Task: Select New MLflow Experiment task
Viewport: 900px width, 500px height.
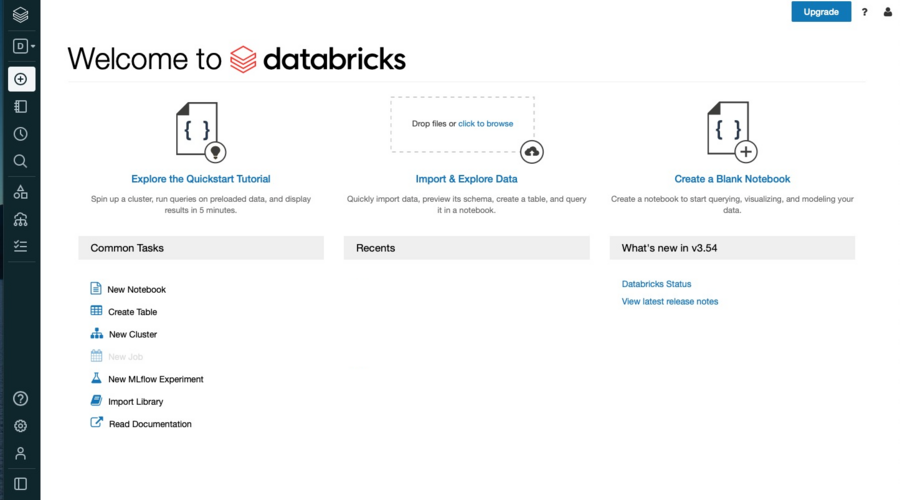Action: click(x=156, y=379)
